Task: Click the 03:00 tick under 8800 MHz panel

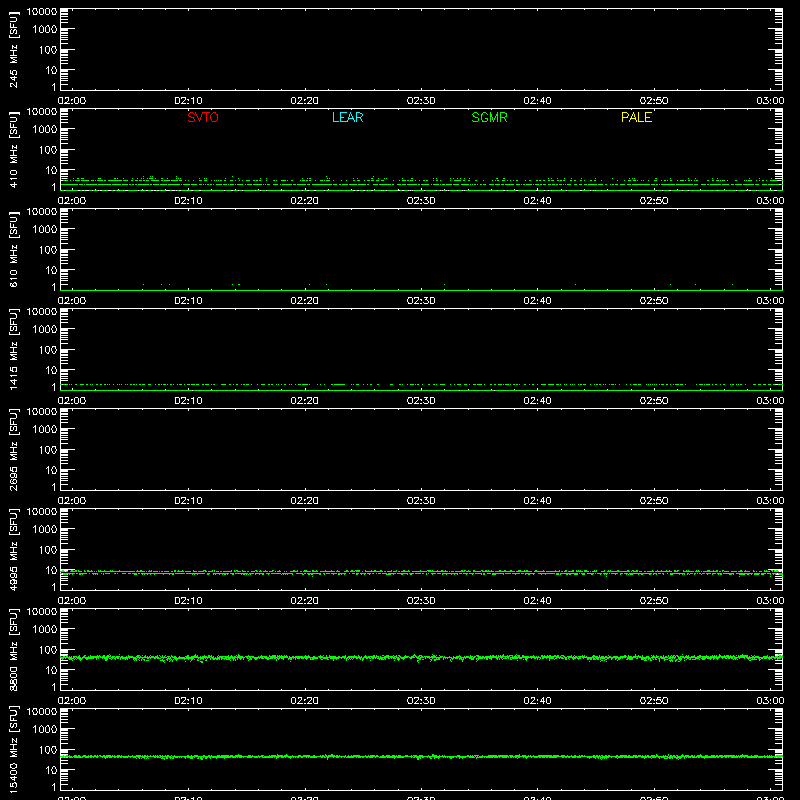Action: coord(770,701)
